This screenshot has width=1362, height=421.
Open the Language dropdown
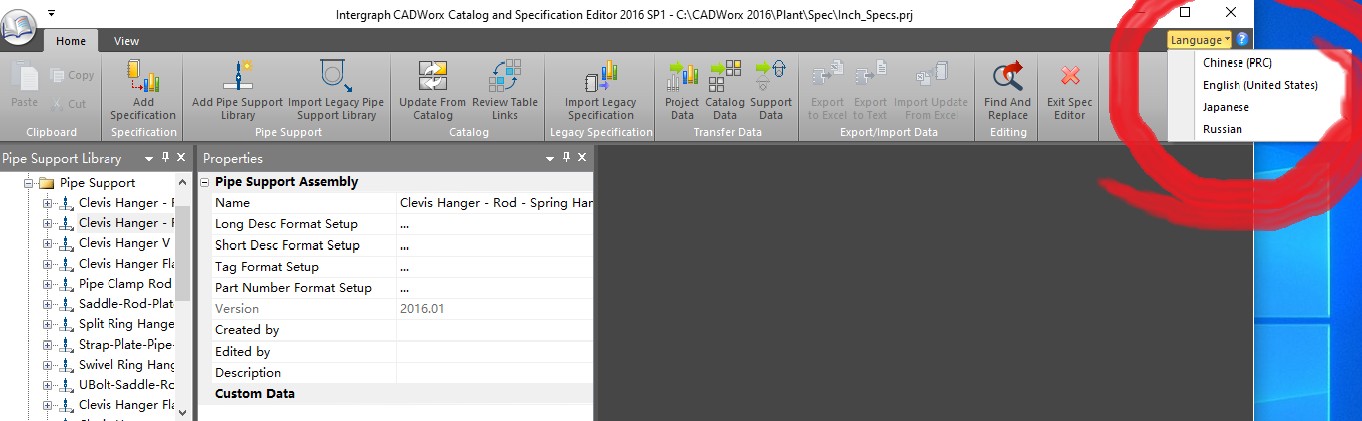pos(1199,40)
